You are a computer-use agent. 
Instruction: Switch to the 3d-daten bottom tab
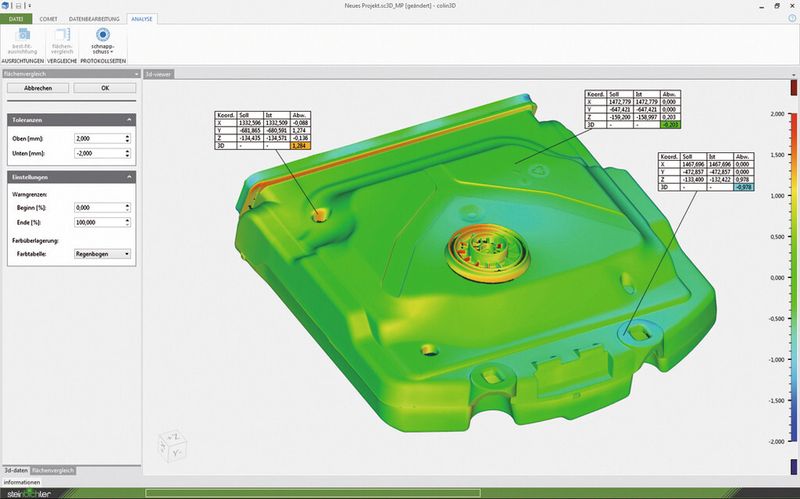pos(16,470)
